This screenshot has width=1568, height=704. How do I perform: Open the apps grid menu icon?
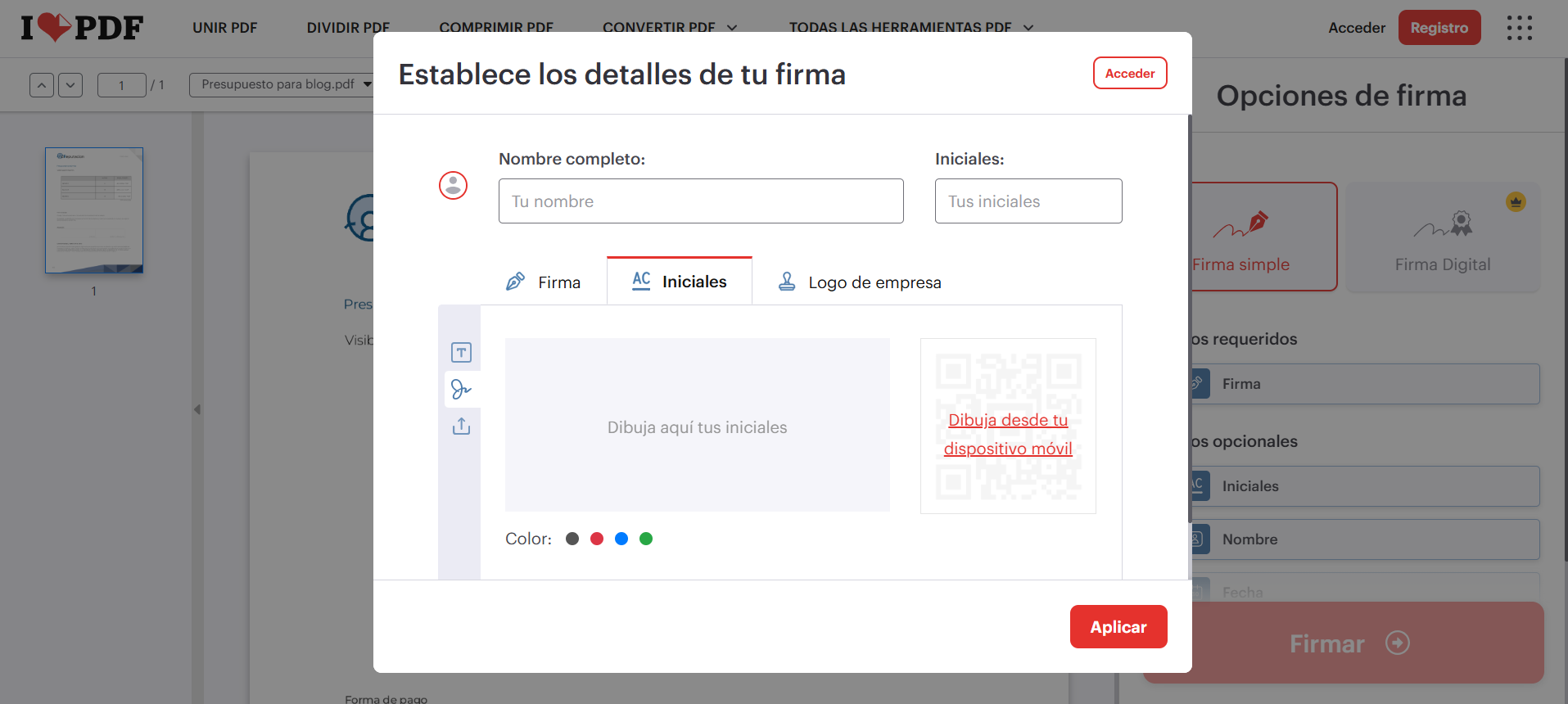click(x=1519, y=28)
